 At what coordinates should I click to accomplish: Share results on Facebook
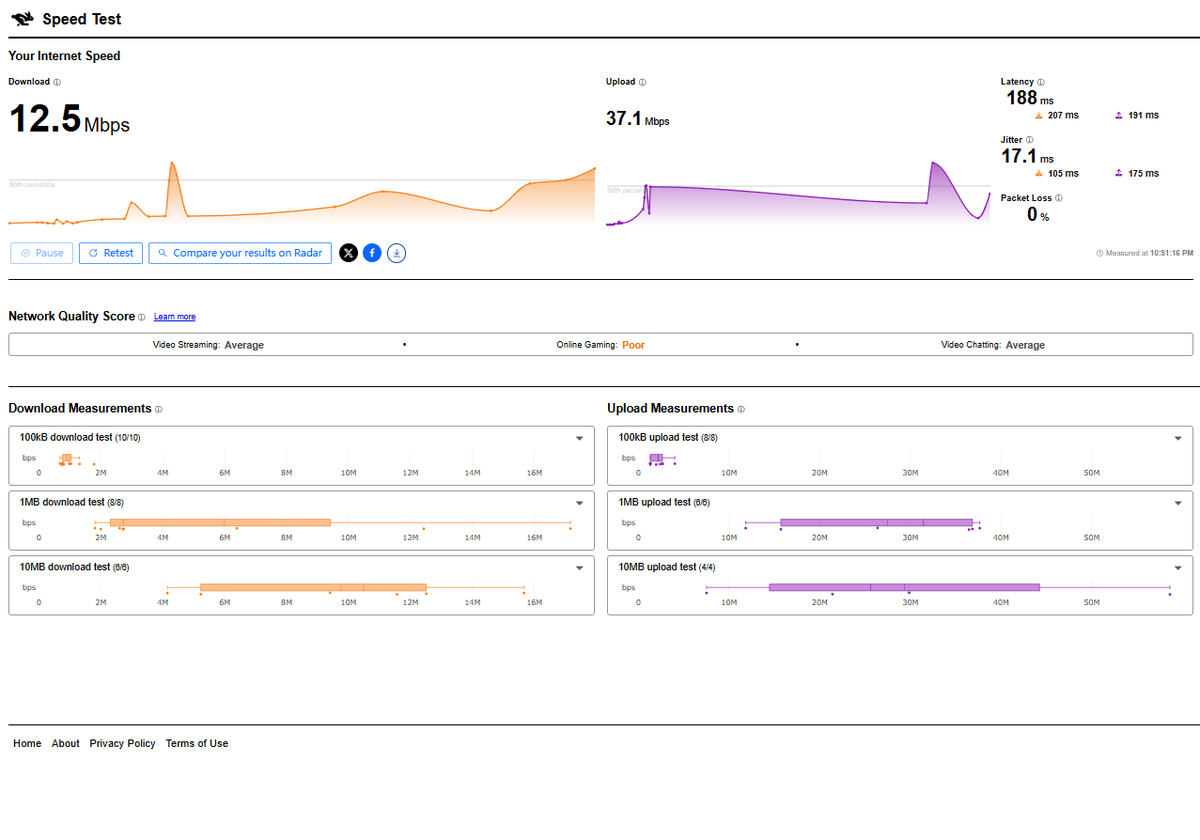click(x=372, y=253)
